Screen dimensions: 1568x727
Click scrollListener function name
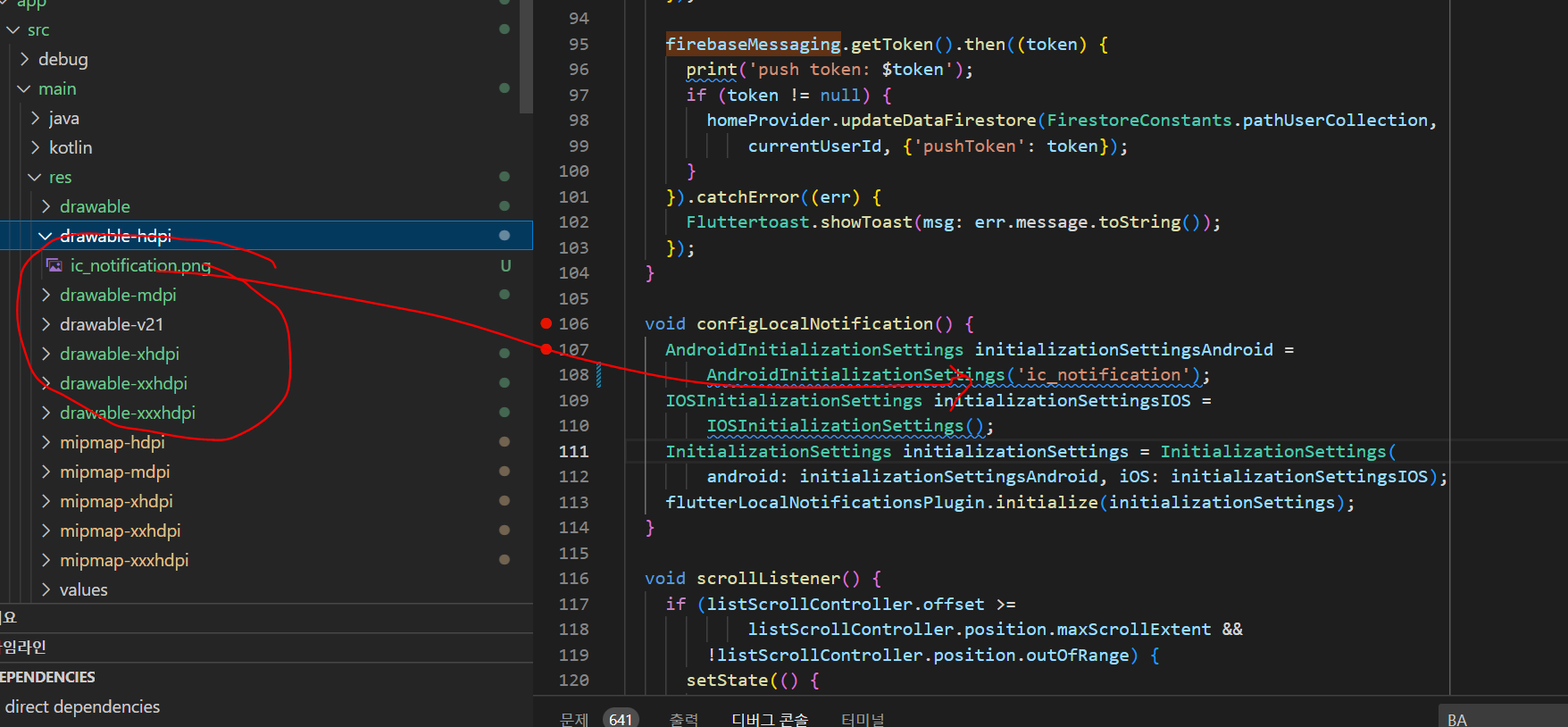768,579
